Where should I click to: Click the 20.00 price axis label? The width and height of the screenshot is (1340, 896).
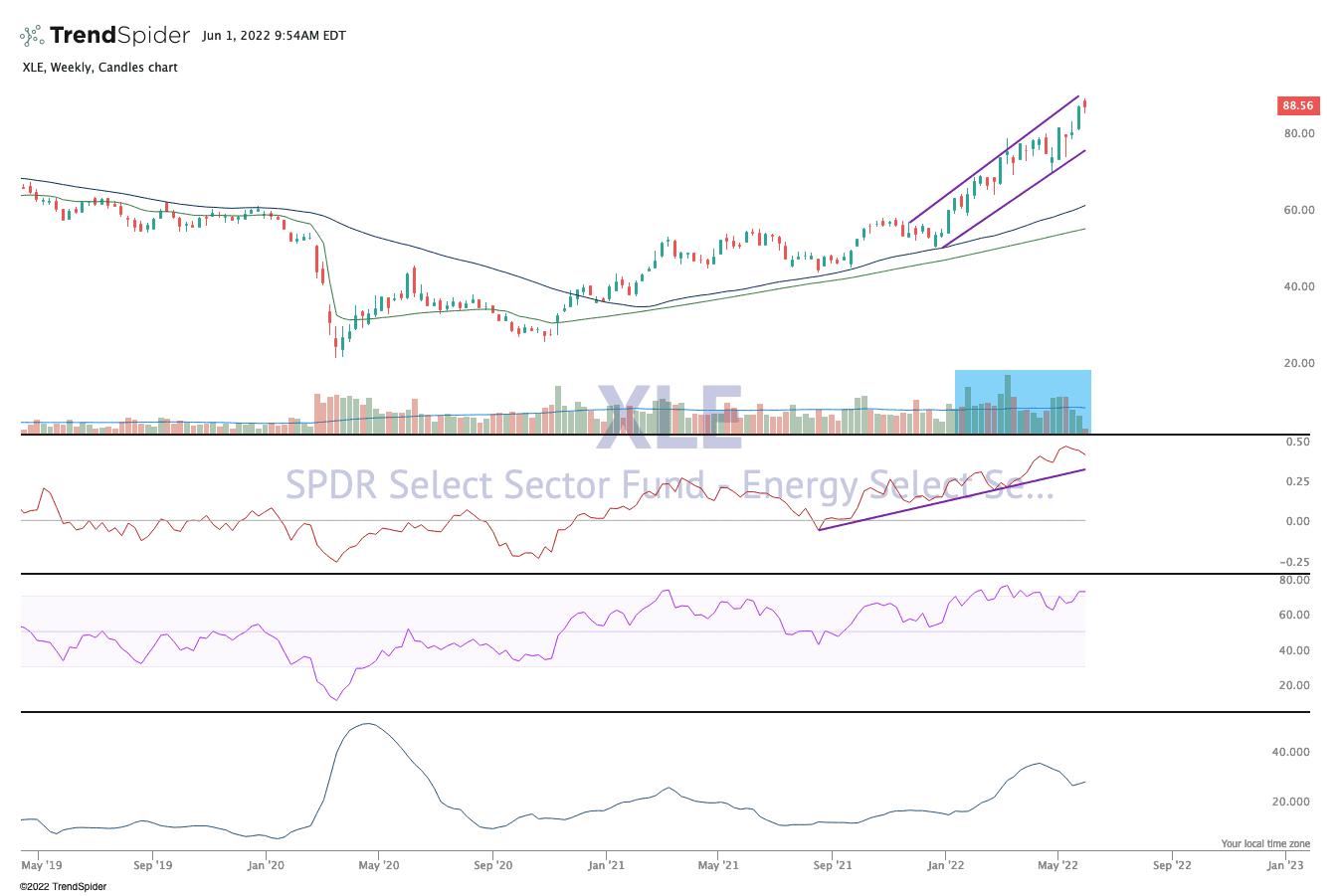click(x=1298, y=363)
